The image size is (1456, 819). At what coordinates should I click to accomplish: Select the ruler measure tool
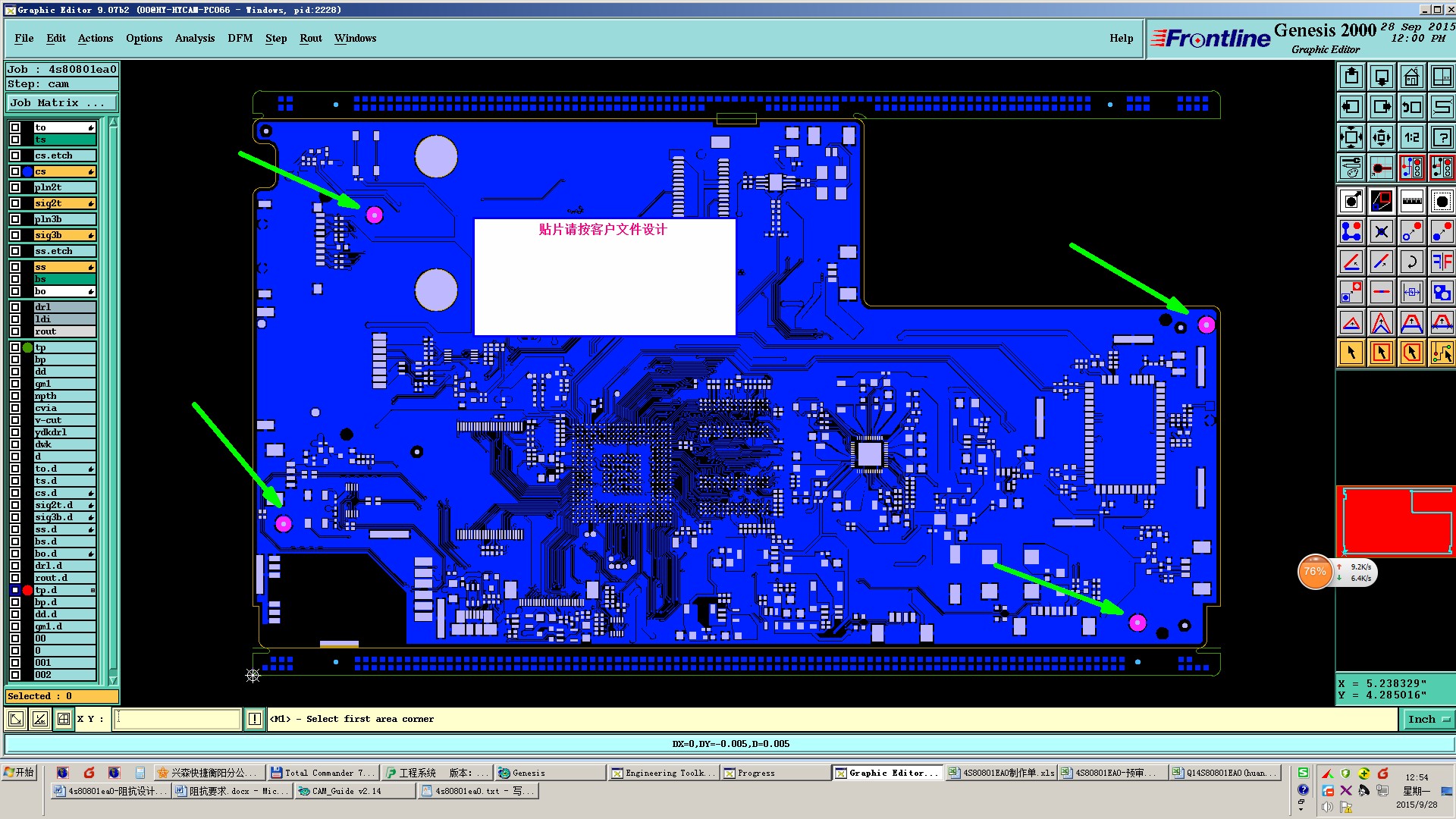click(x=1412, y=201)
